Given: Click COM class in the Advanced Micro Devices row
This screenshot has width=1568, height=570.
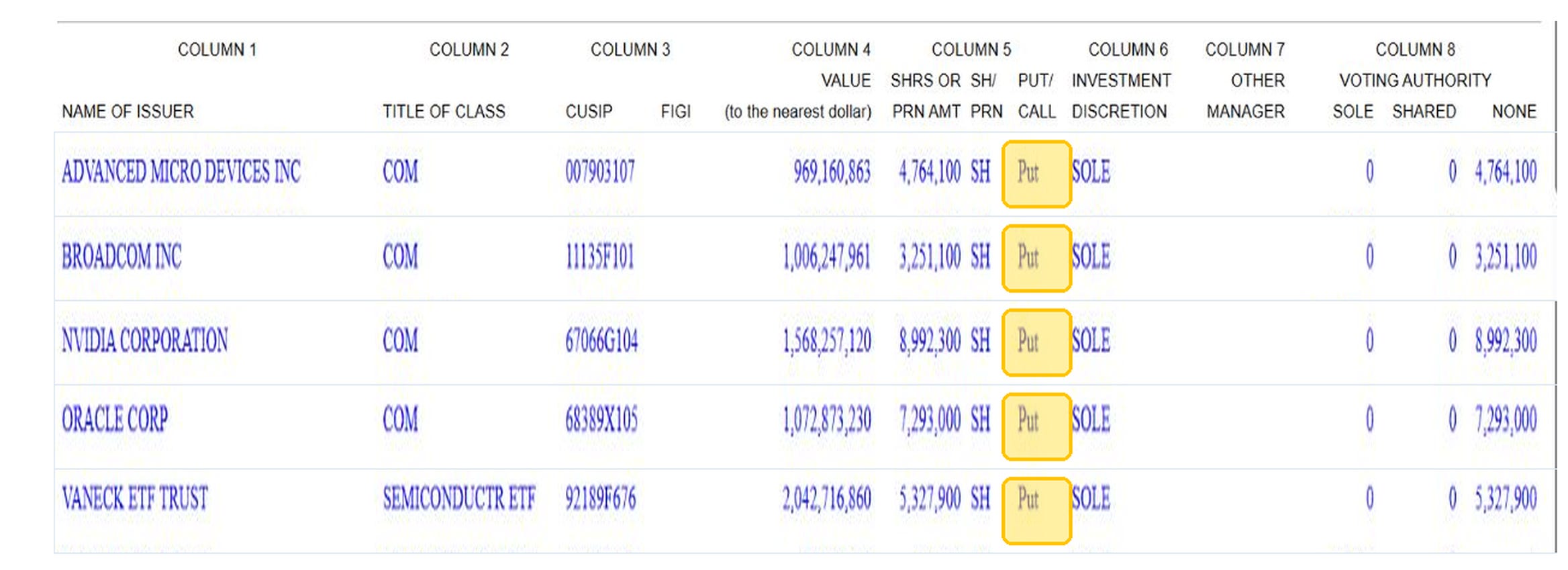Looking at the screenshot, I should coord(400,172).
